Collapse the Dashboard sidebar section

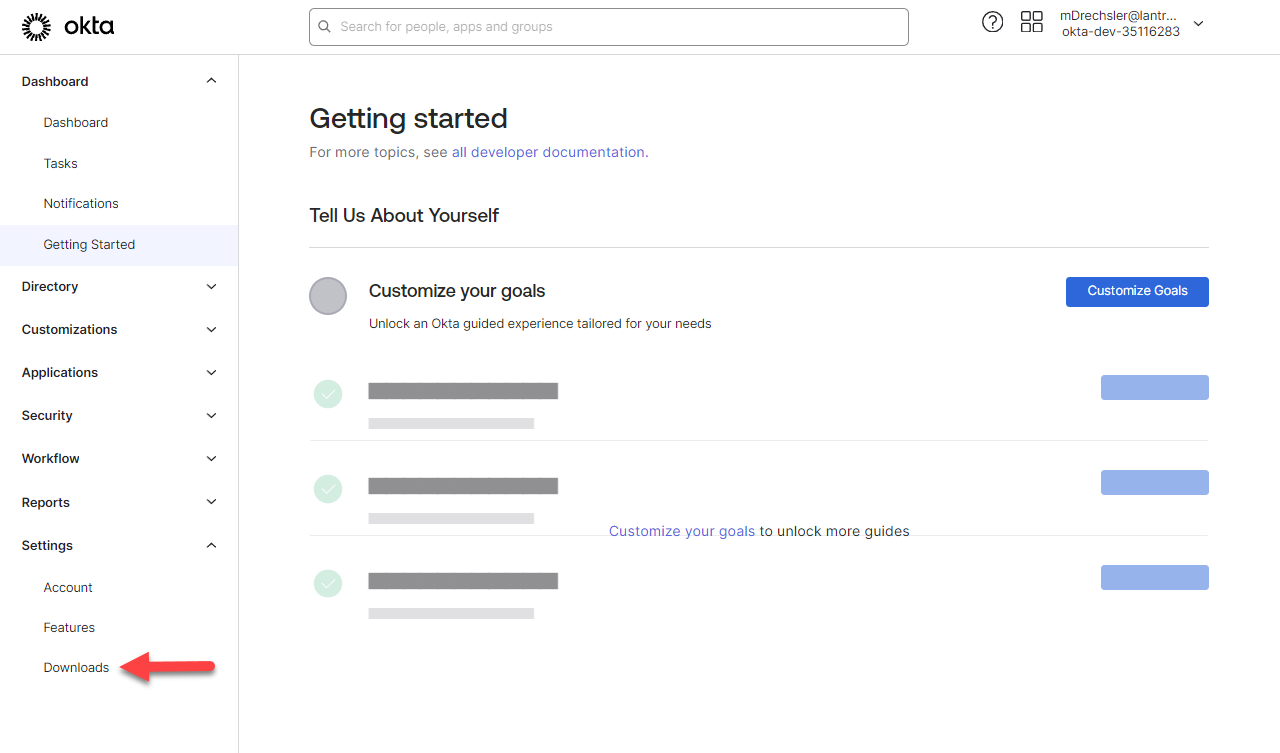pos(211,81)
